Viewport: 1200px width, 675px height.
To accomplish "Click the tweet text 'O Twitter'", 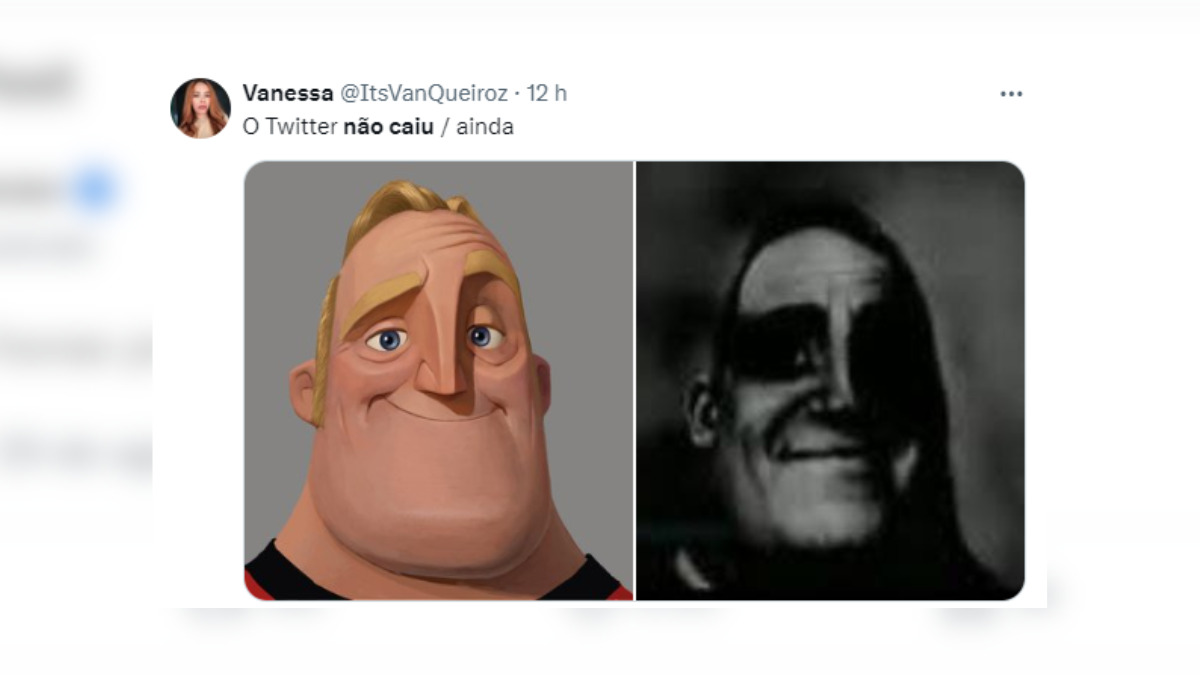I will [290, 127].
